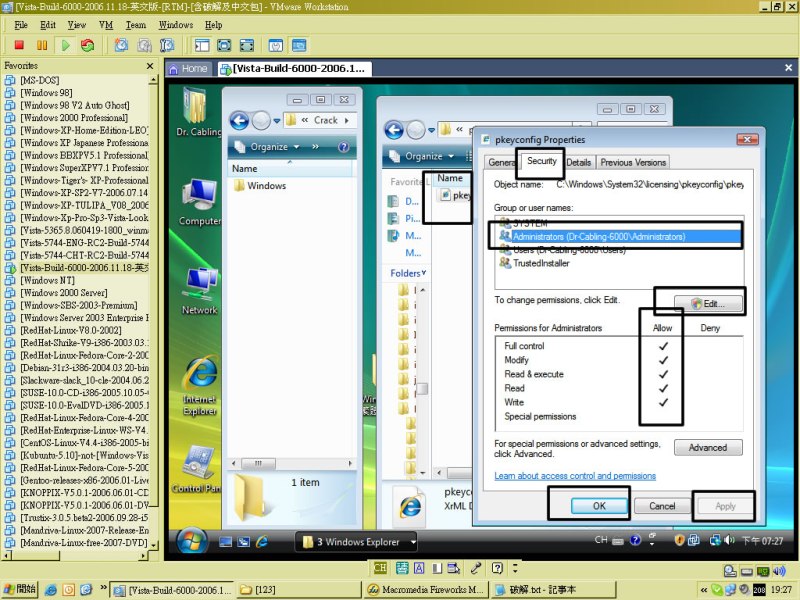Switch to the Previous Versions tab
This screenshot has height=600, width=800.
[633, 162]
